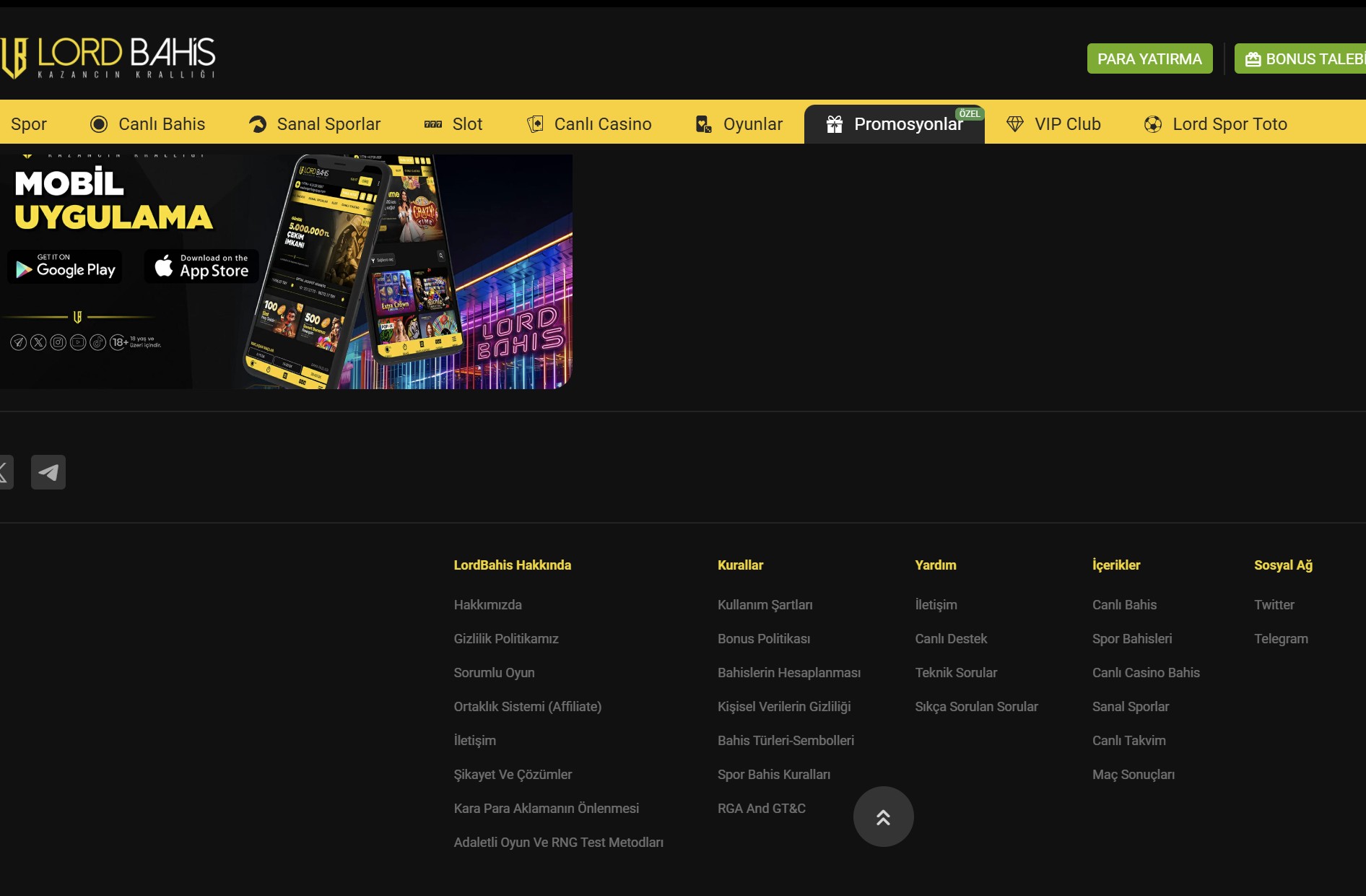
Task: Click the App Store download badge
Action: pos(201,267)
